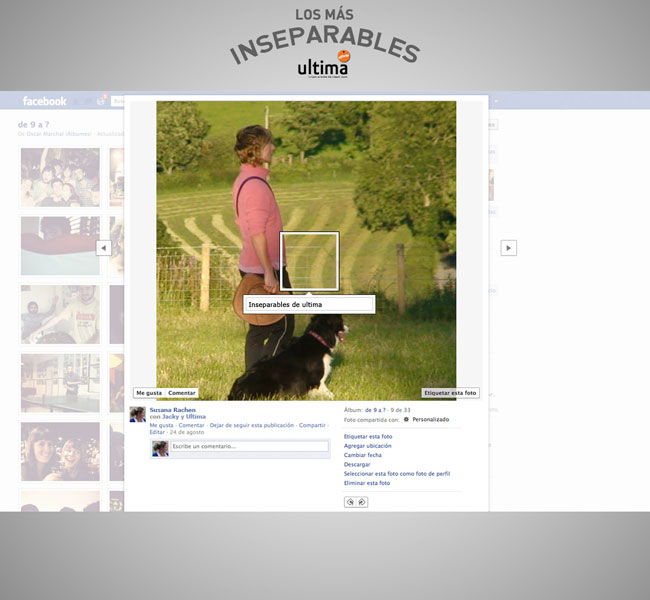Go to the previous photo with left arrow
650x600 pixels.
(103, 248)
